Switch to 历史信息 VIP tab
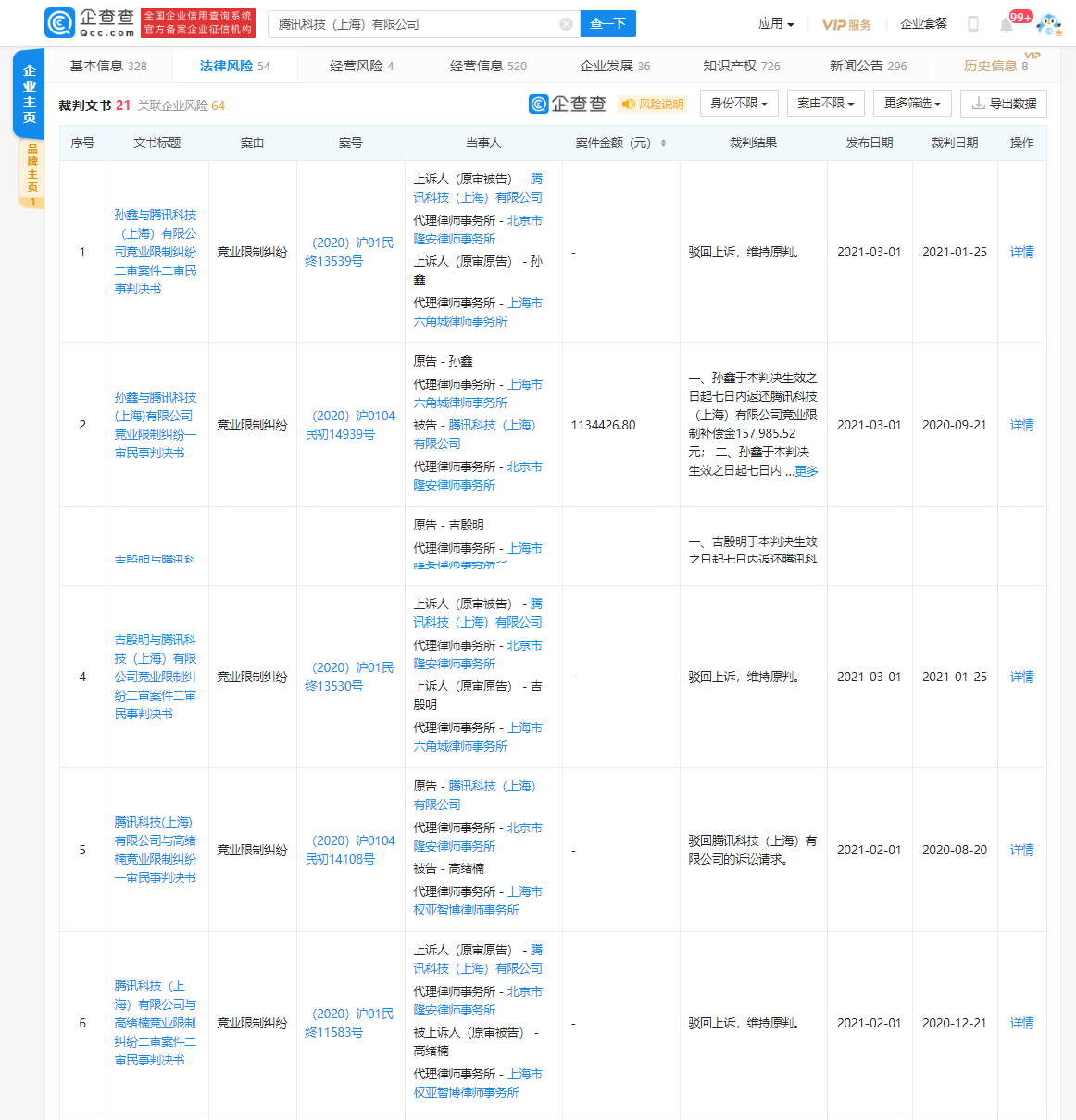Screen dimensions: 1076x1120 pos(995,66)
